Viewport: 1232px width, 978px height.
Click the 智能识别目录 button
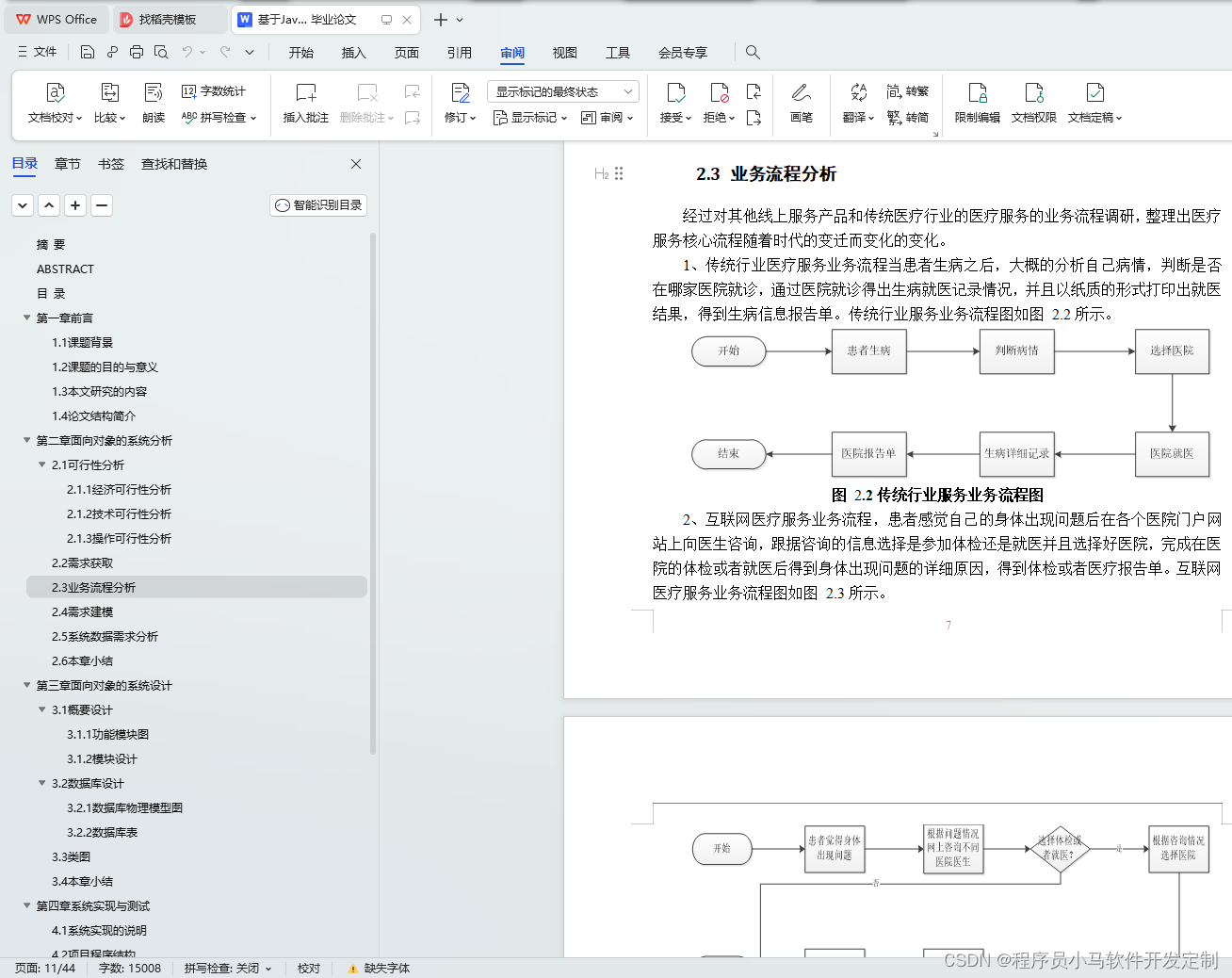[x=318, y=204]
